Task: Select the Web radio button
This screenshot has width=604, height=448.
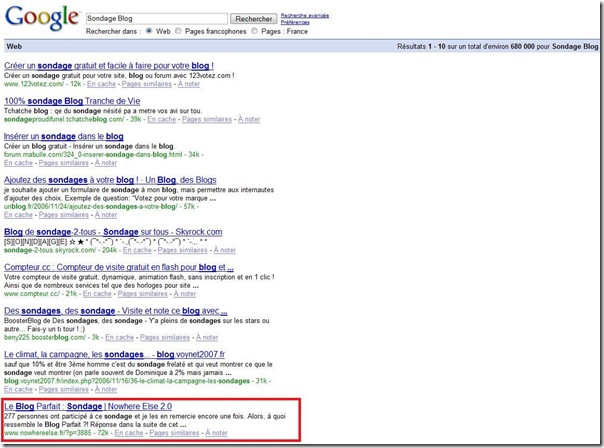Action: click(x=149, y=31)
